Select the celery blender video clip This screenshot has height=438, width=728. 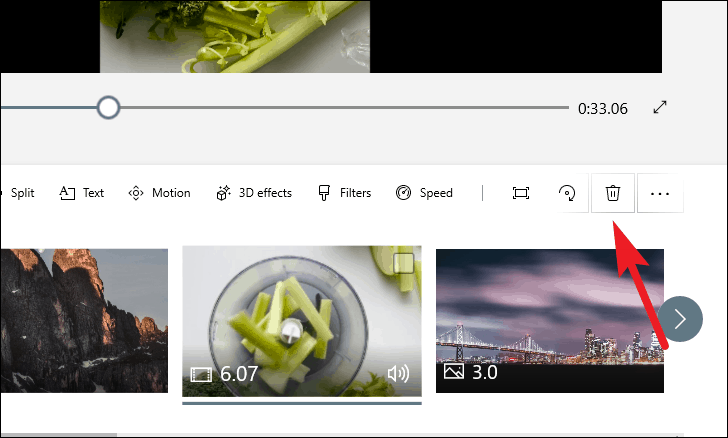click(x=302, y=321)
